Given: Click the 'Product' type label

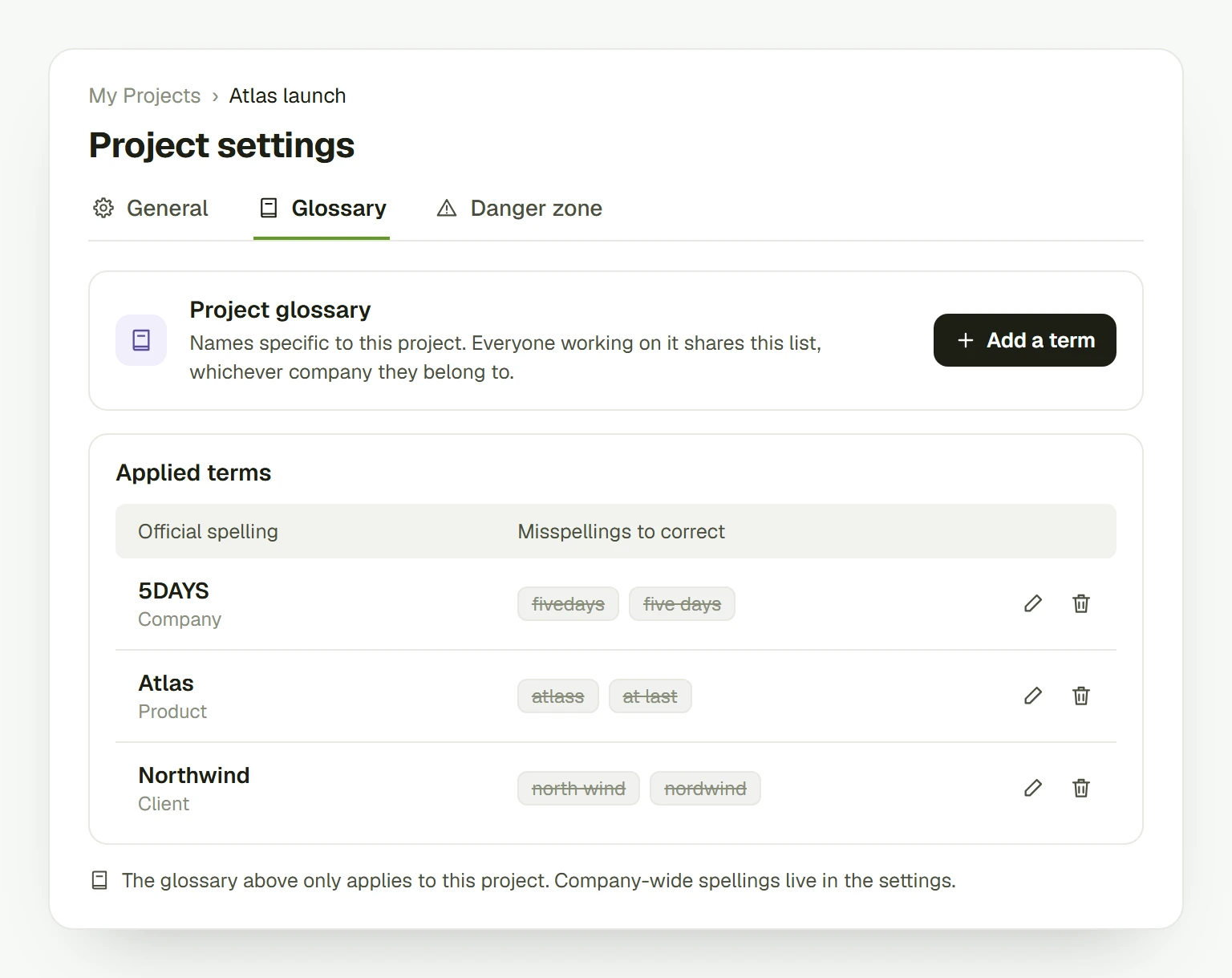Looking at the screenshot, I should pos(172,712).
